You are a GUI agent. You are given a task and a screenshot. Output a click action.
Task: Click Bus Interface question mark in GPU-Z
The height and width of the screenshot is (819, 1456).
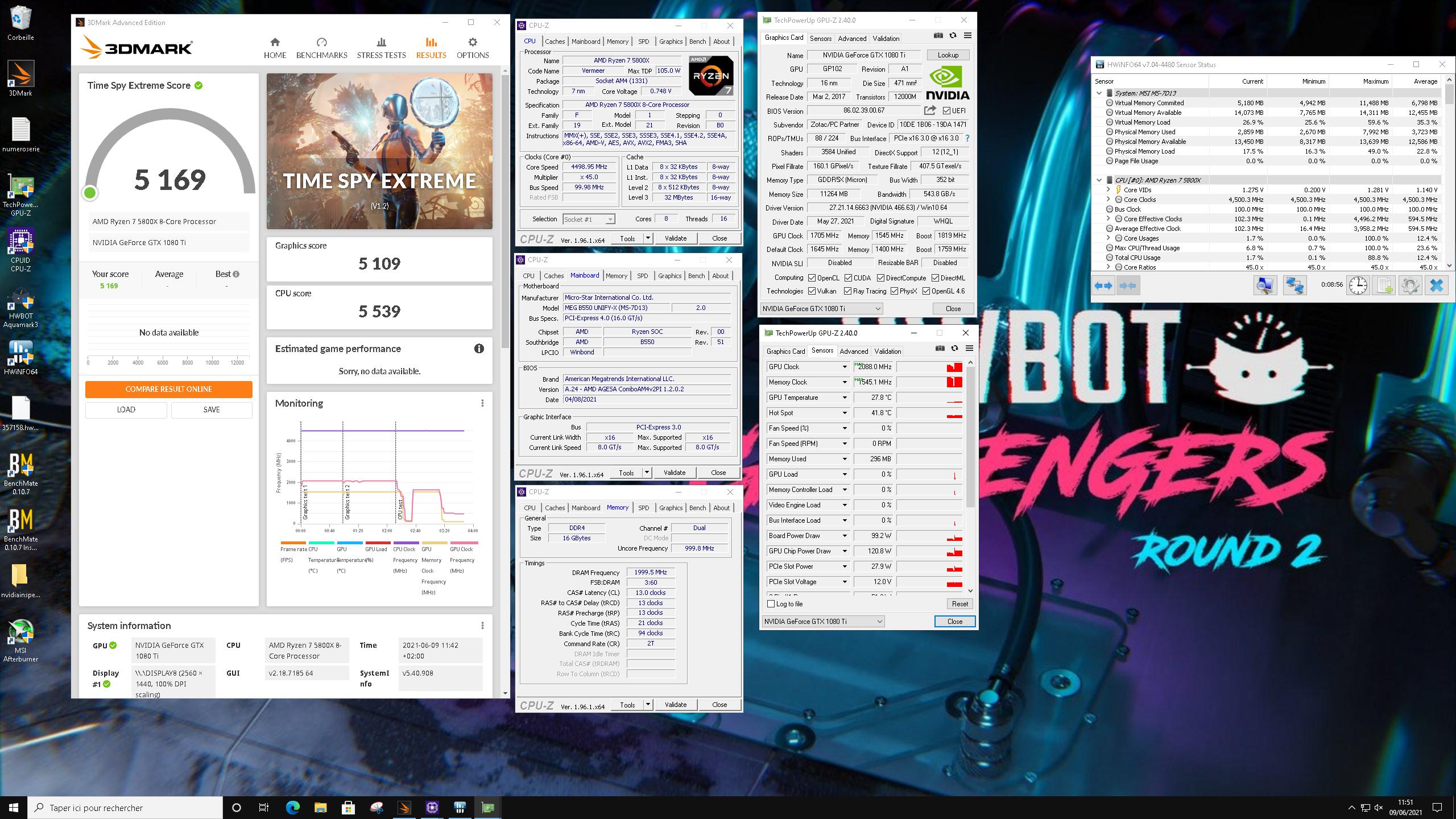[x=967, y=138]
